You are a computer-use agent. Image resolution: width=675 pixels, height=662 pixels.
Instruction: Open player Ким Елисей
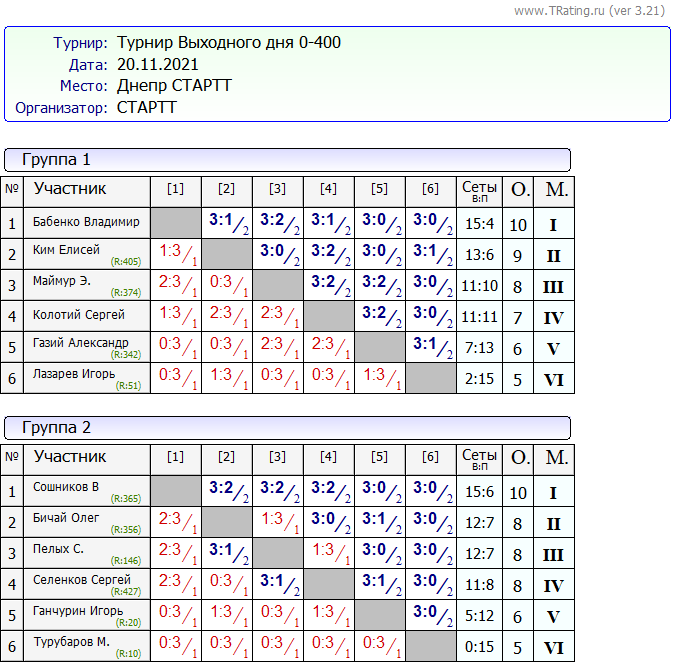pos(66,251)
